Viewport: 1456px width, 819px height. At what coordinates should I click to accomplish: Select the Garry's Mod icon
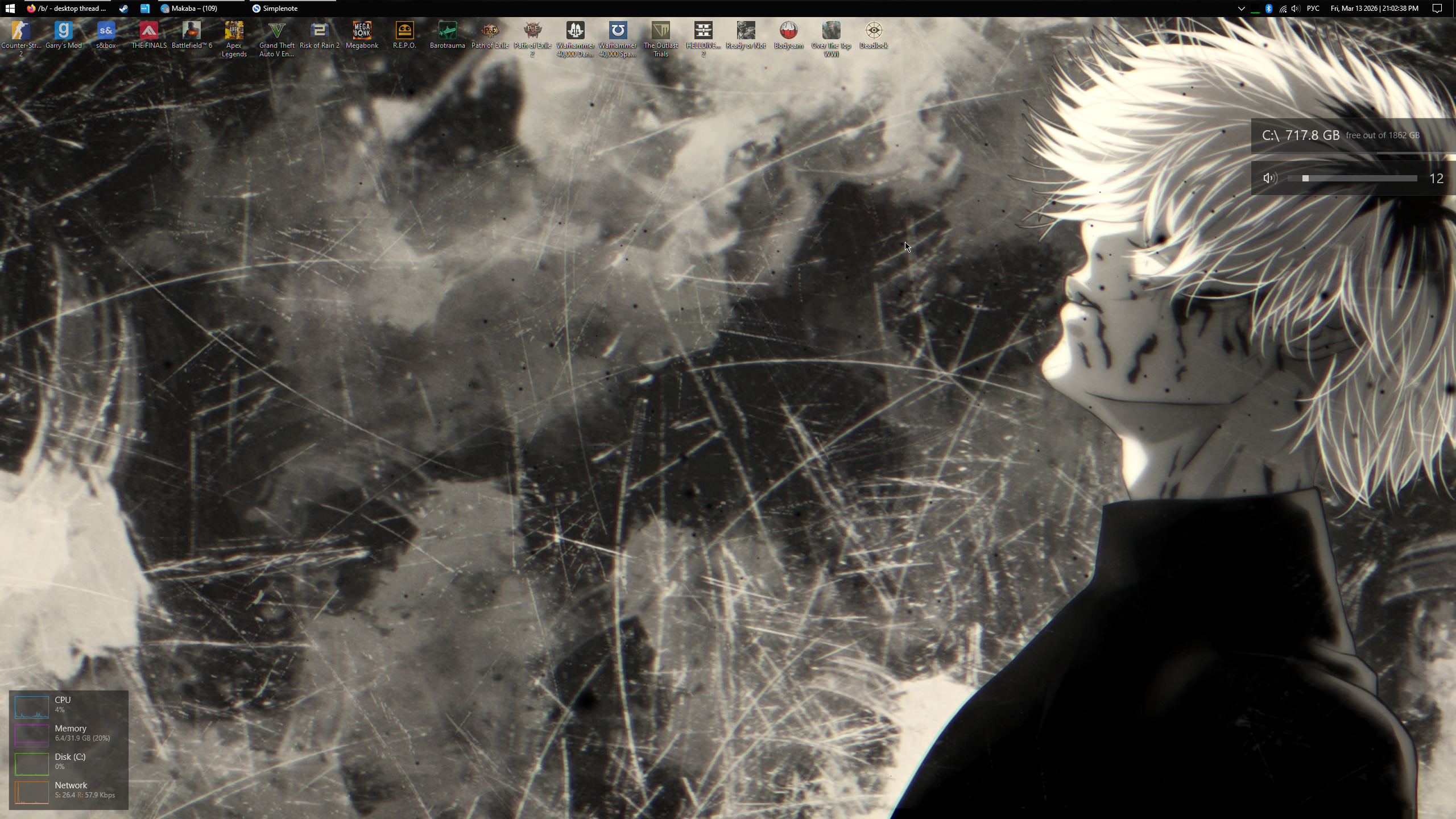tap(64, 31)
